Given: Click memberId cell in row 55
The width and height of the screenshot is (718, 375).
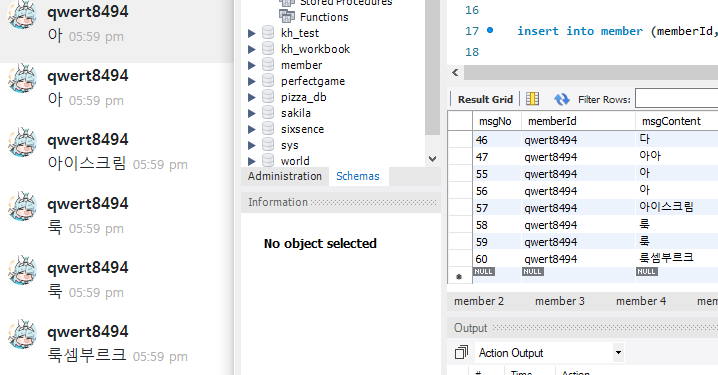Looking at the screenshot, I should (x=578, y=174).
